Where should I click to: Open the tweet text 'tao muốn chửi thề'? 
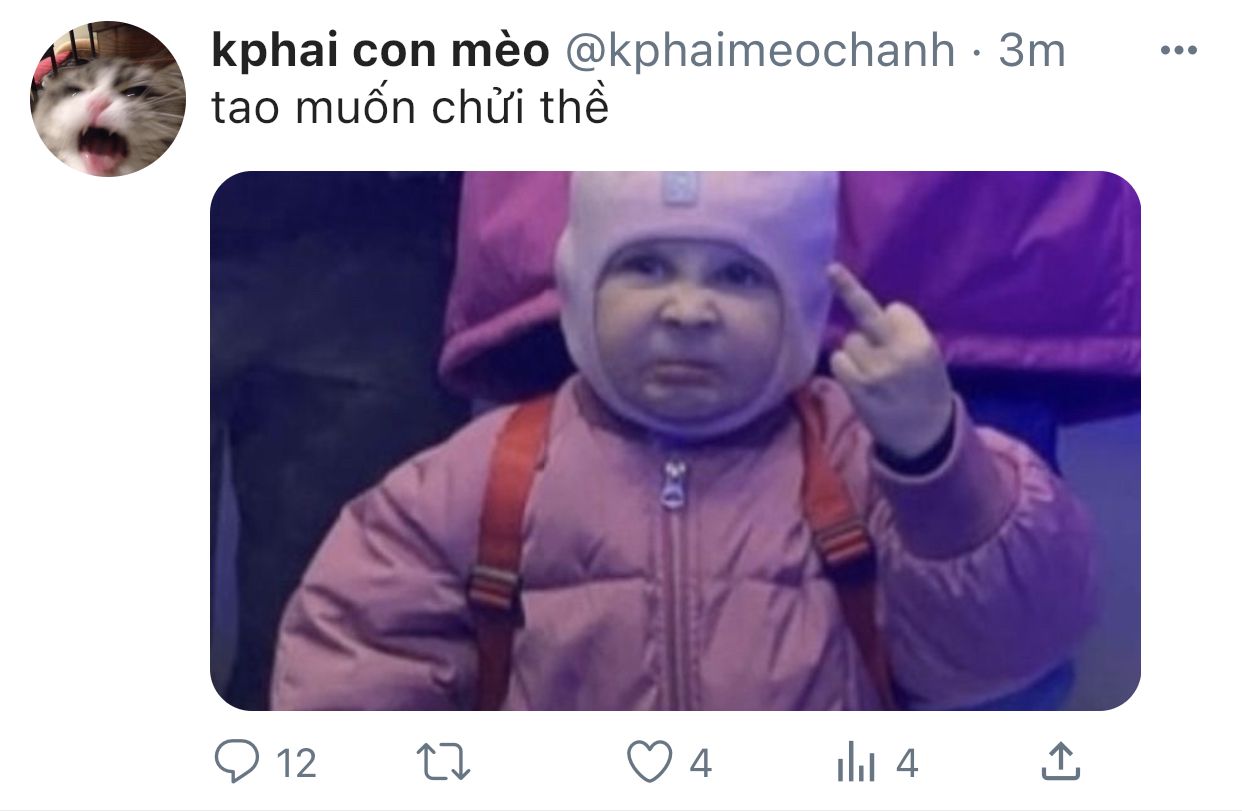pyautogui.click(x=410, y=108)
